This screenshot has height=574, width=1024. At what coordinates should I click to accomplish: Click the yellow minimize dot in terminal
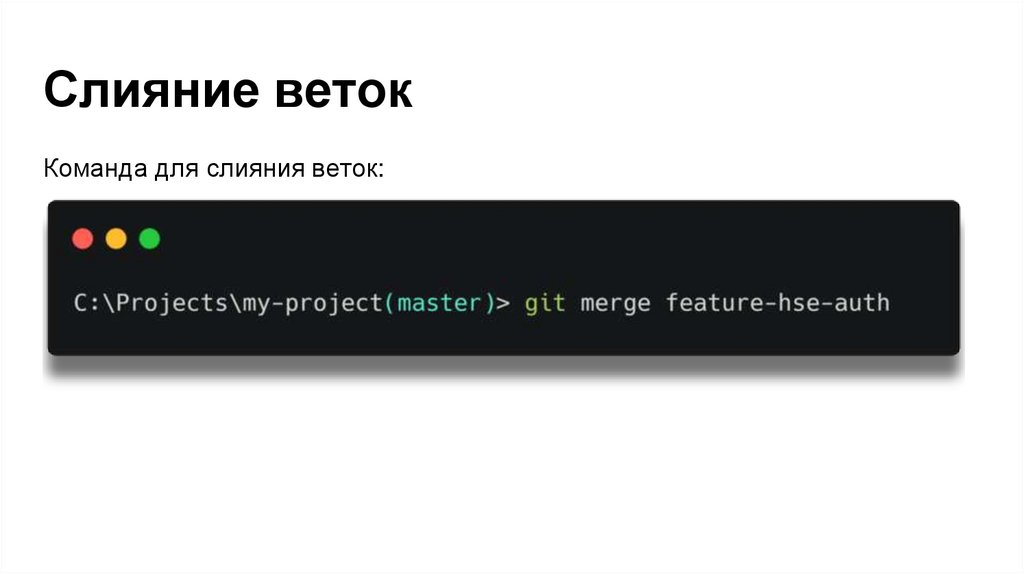[116, 239]
